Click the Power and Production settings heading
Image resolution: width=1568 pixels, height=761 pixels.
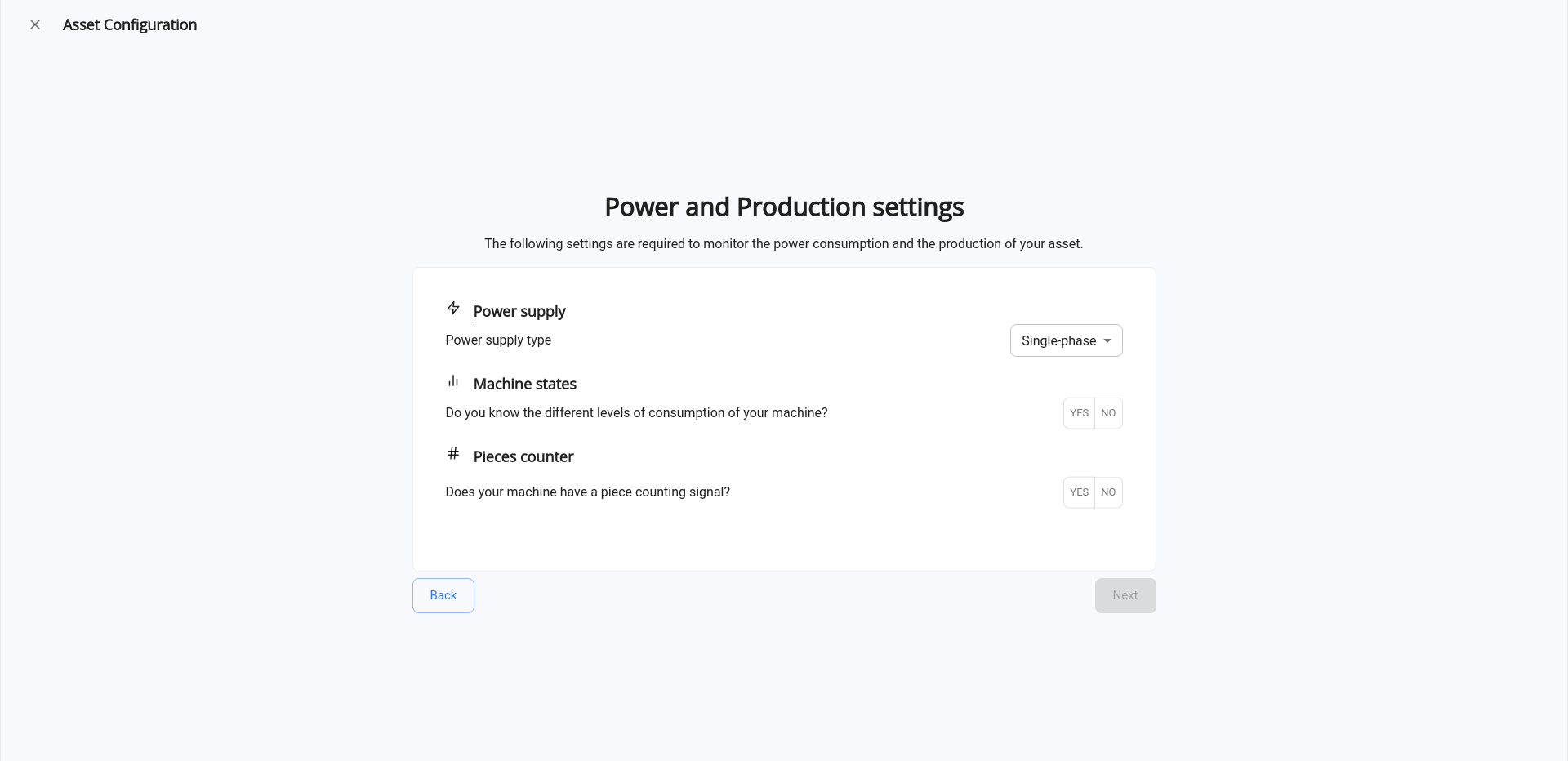784,207
